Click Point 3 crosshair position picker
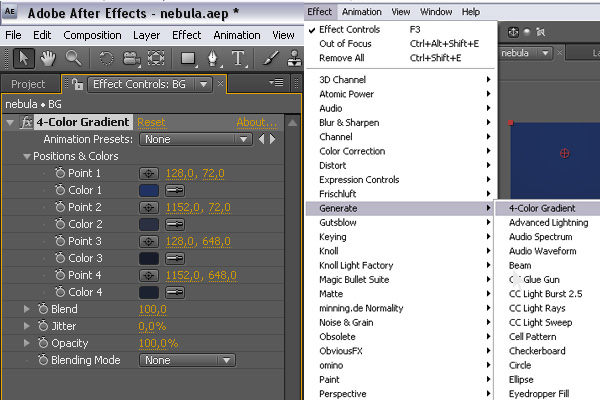Screen dimensions: 600x400 click(x=149, y=242)
